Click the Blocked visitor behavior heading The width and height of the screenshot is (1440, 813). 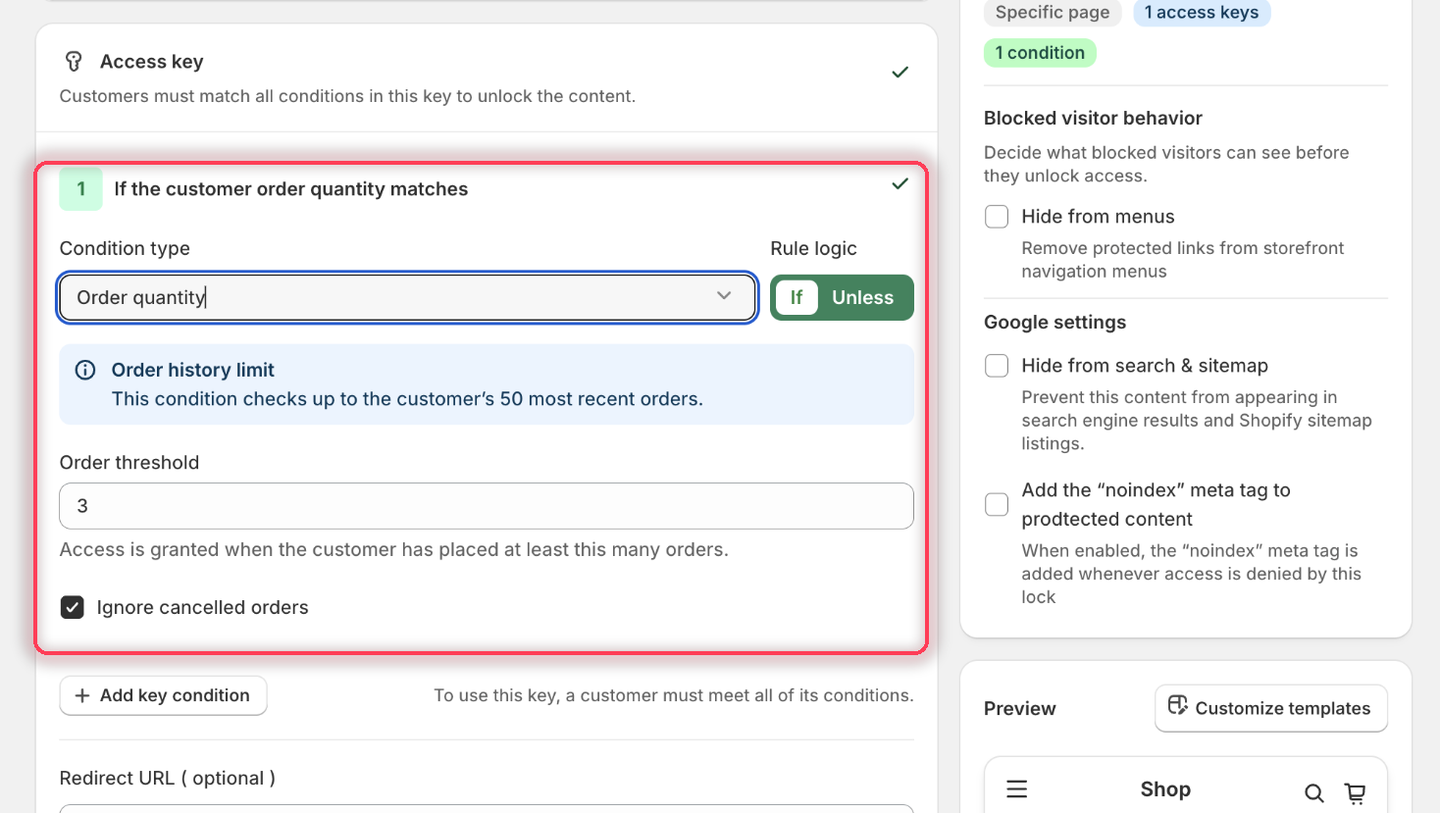1093,118
